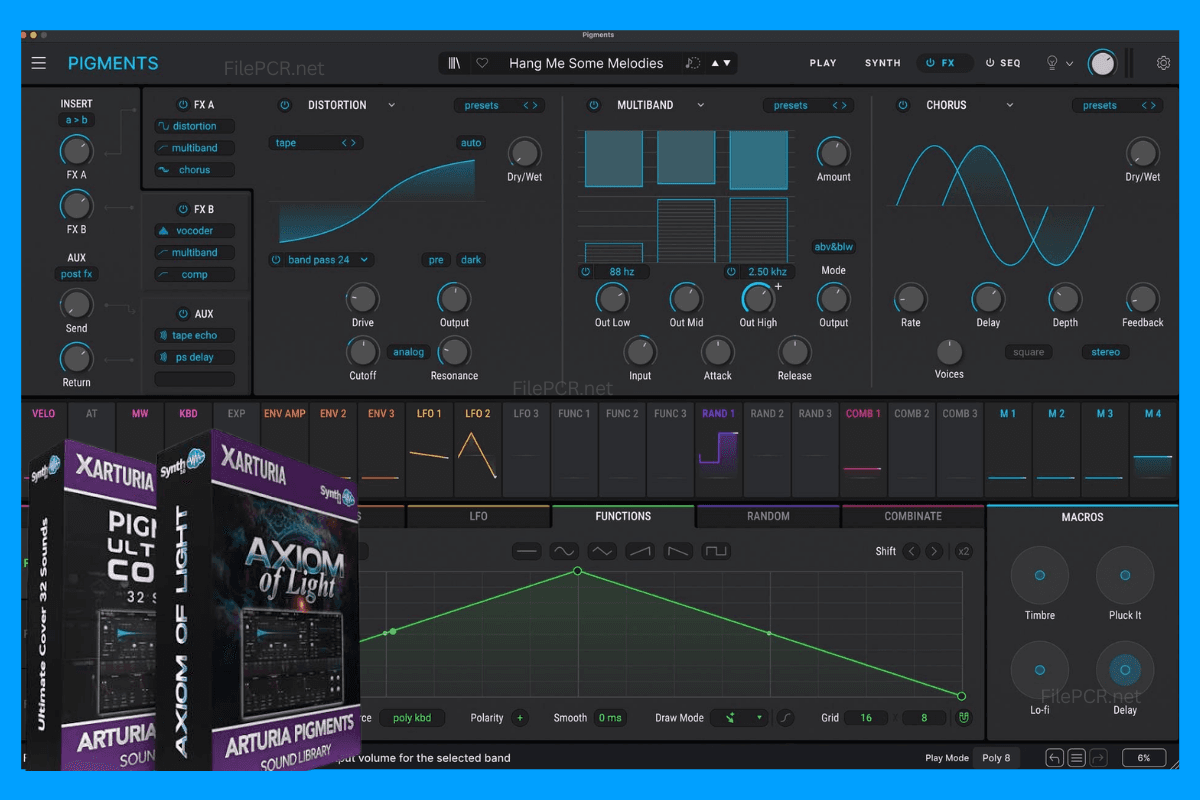Click the preset up/down navigation arrows
Image resolution: width=1200 pixels, height=800 pixels.
click(721, 63)
